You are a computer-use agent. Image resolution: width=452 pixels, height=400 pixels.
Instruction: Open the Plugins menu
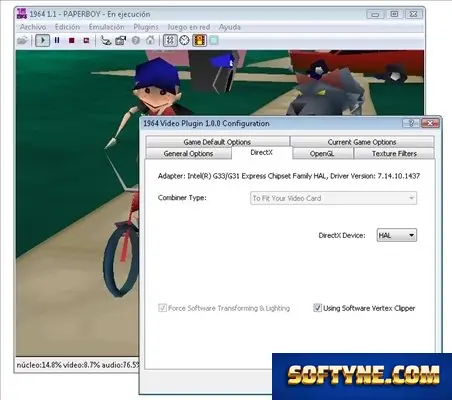pos(146,27)
